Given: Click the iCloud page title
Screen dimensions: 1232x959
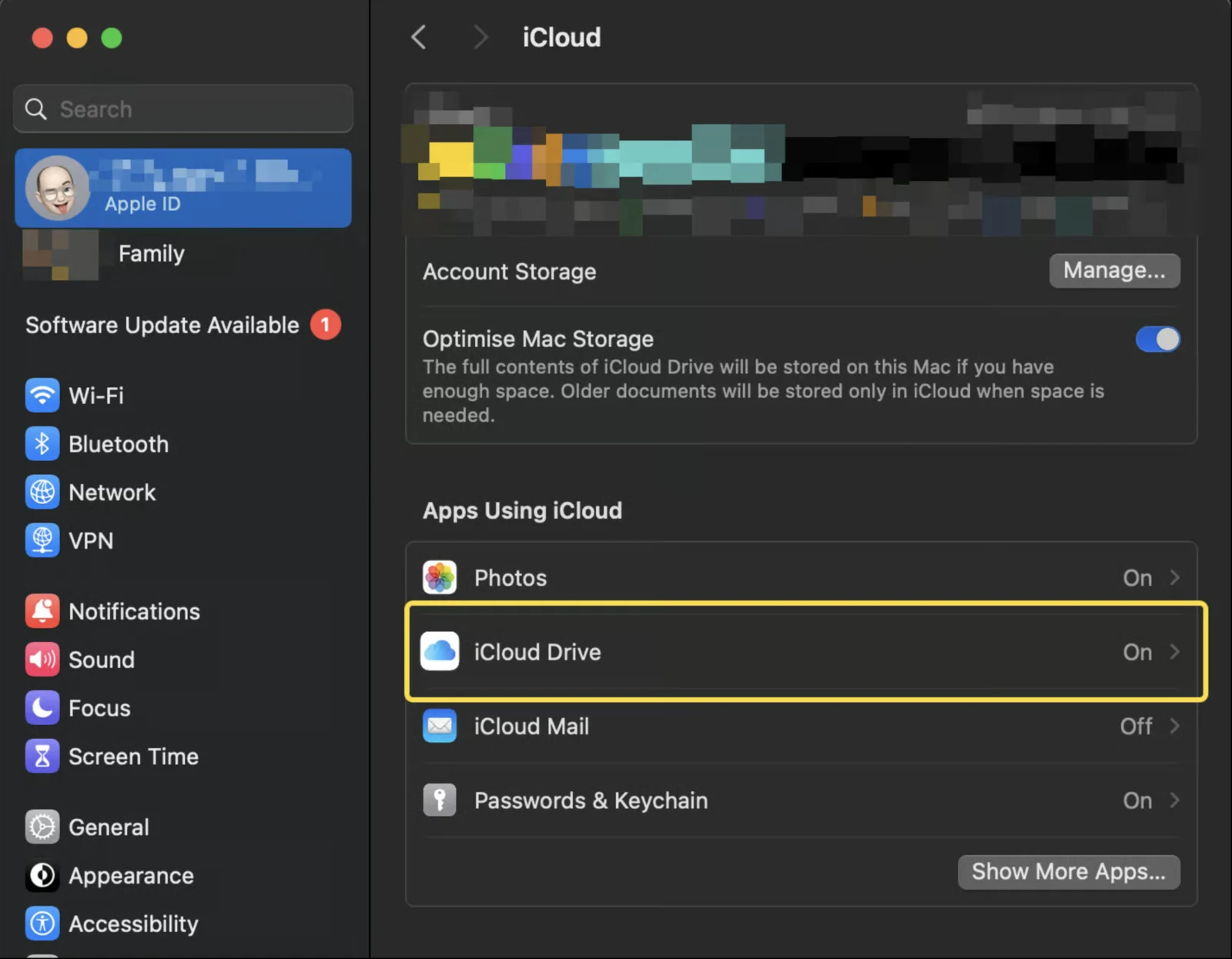Looking at the screenshot, I should 561,37.
